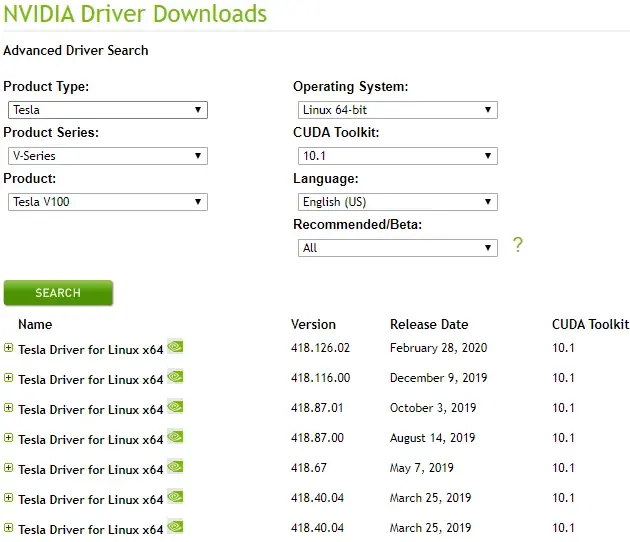This screenshot has height=542, width=630.
Task: Click the green question mark help icon
Action: pyautogui.click(x=518, y=245)
